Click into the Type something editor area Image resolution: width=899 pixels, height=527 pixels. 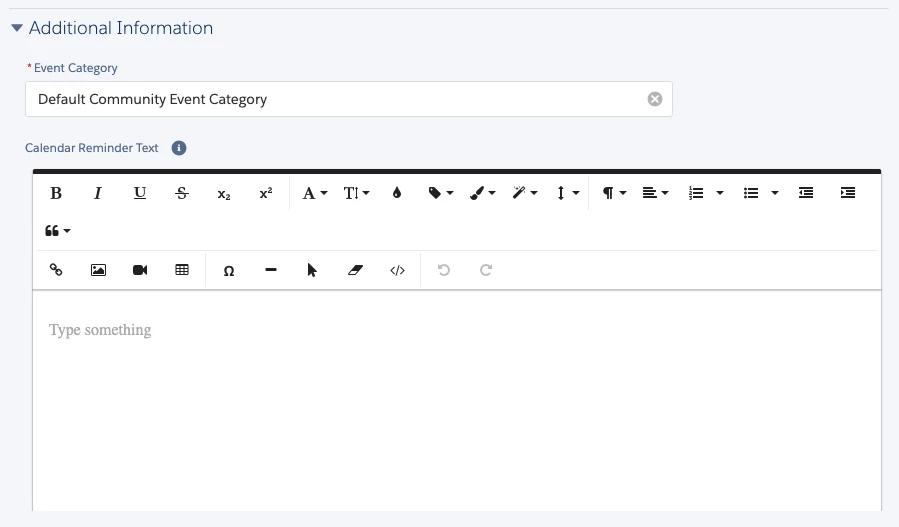(457, 400)
